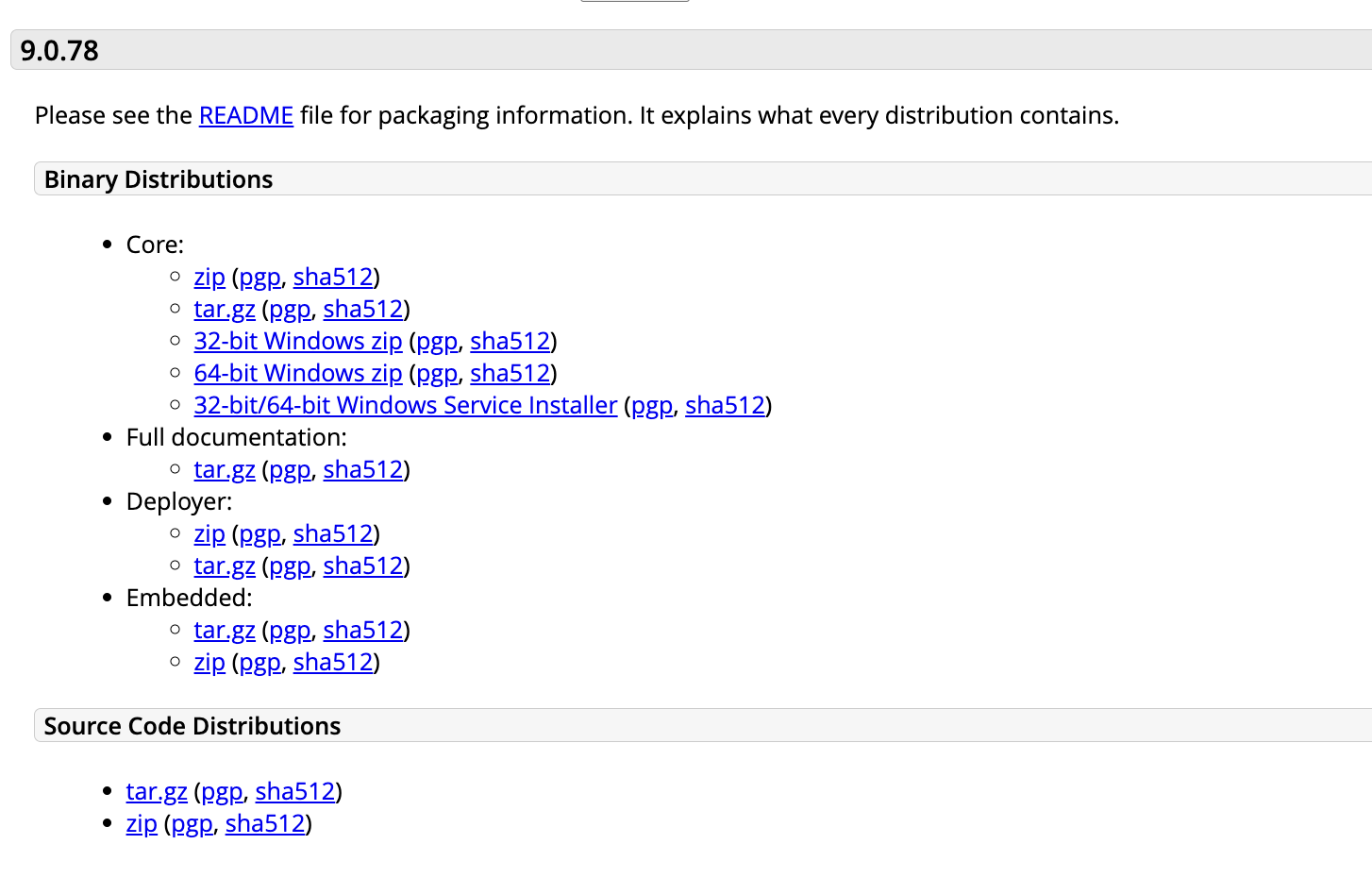
Task: Open the sha512 link for source code zip
Action: tap(265, 823)
